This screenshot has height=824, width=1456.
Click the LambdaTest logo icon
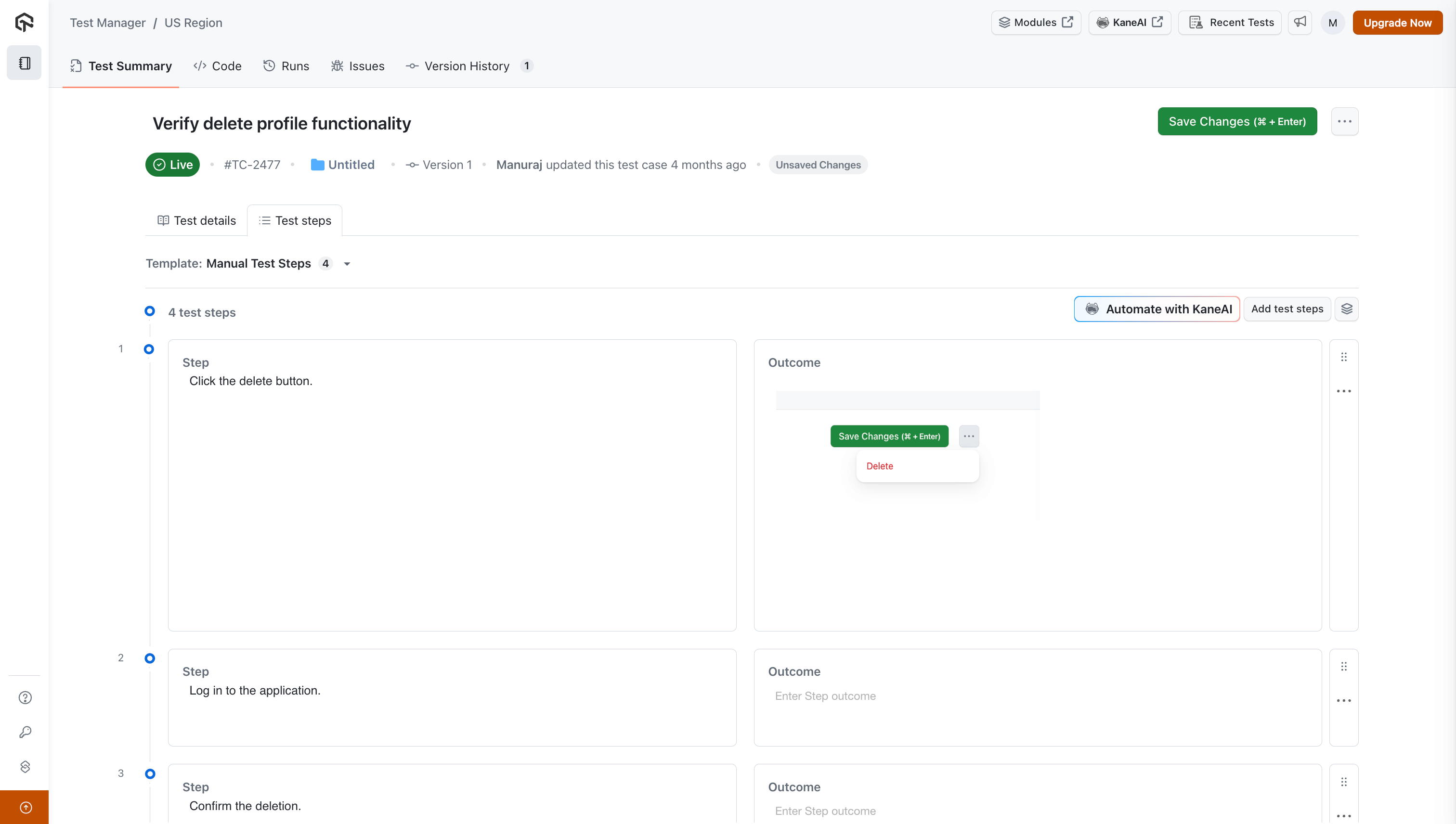tap(25, 22)
